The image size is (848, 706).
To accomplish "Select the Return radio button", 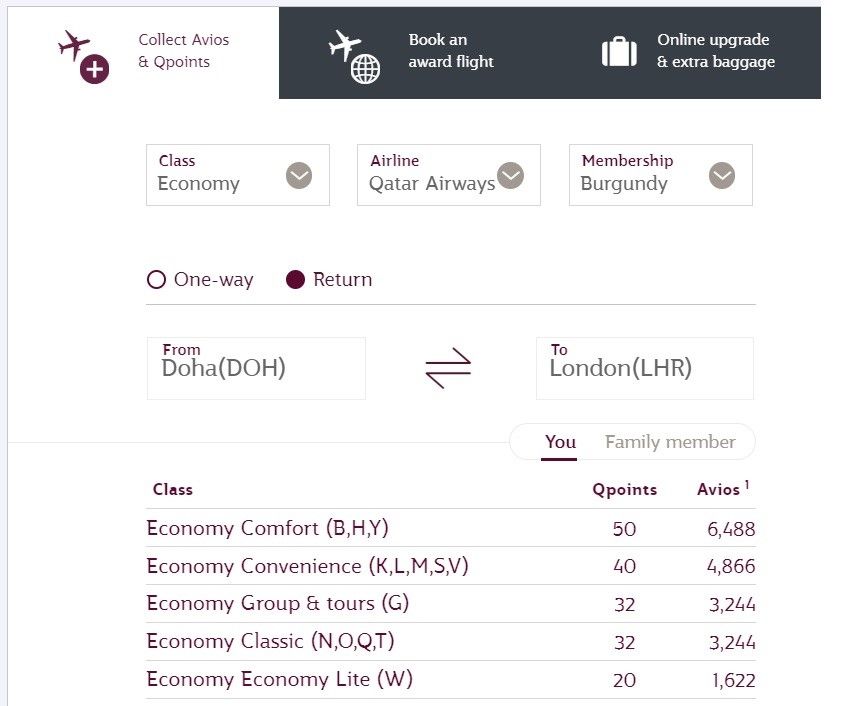I will 295,280.
